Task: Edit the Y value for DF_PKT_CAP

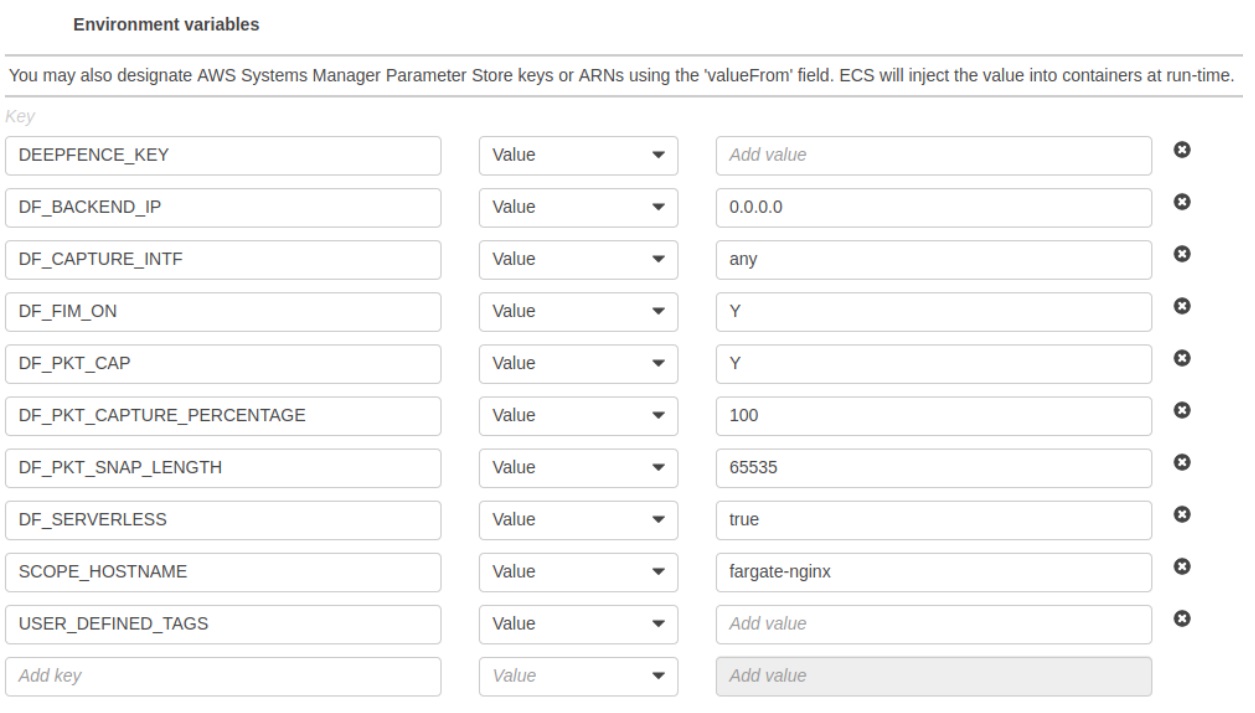Action: [934, 364]
